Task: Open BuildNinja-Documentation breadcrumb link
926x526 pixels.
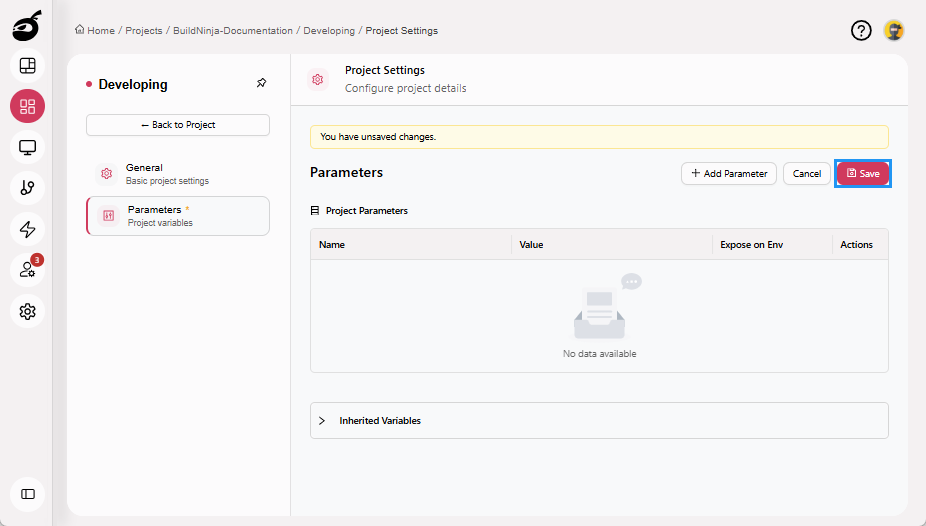Action: (x=233, y=31)
